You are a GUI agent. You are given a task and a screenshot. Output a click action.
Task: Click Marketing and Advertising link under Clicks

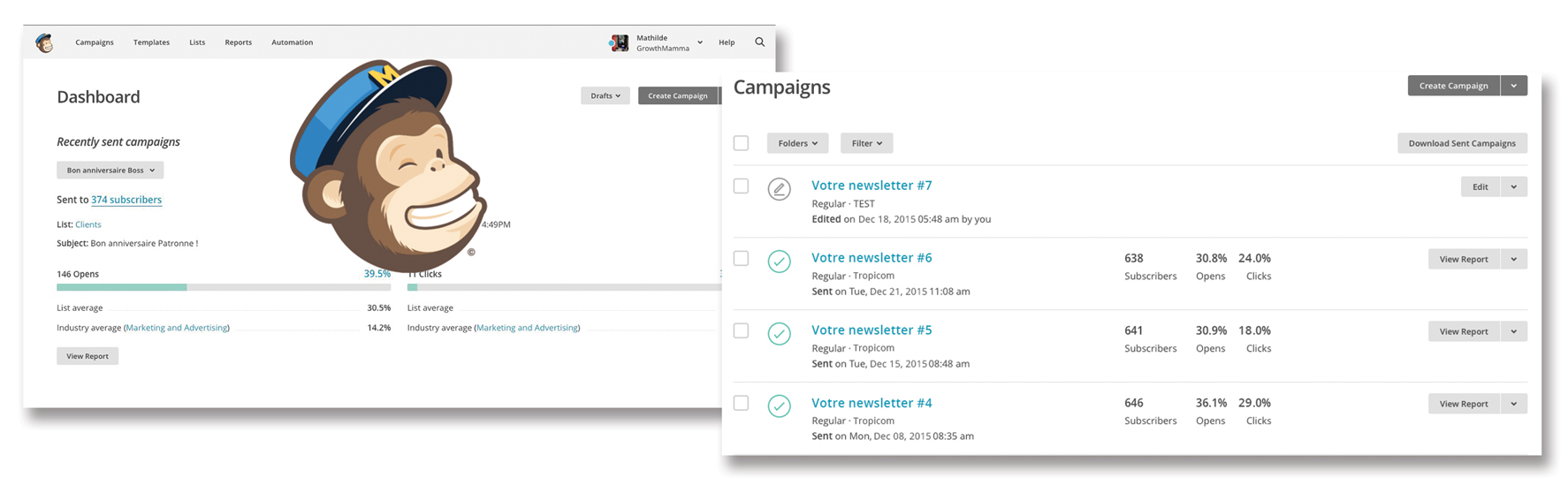click(528, 328)
